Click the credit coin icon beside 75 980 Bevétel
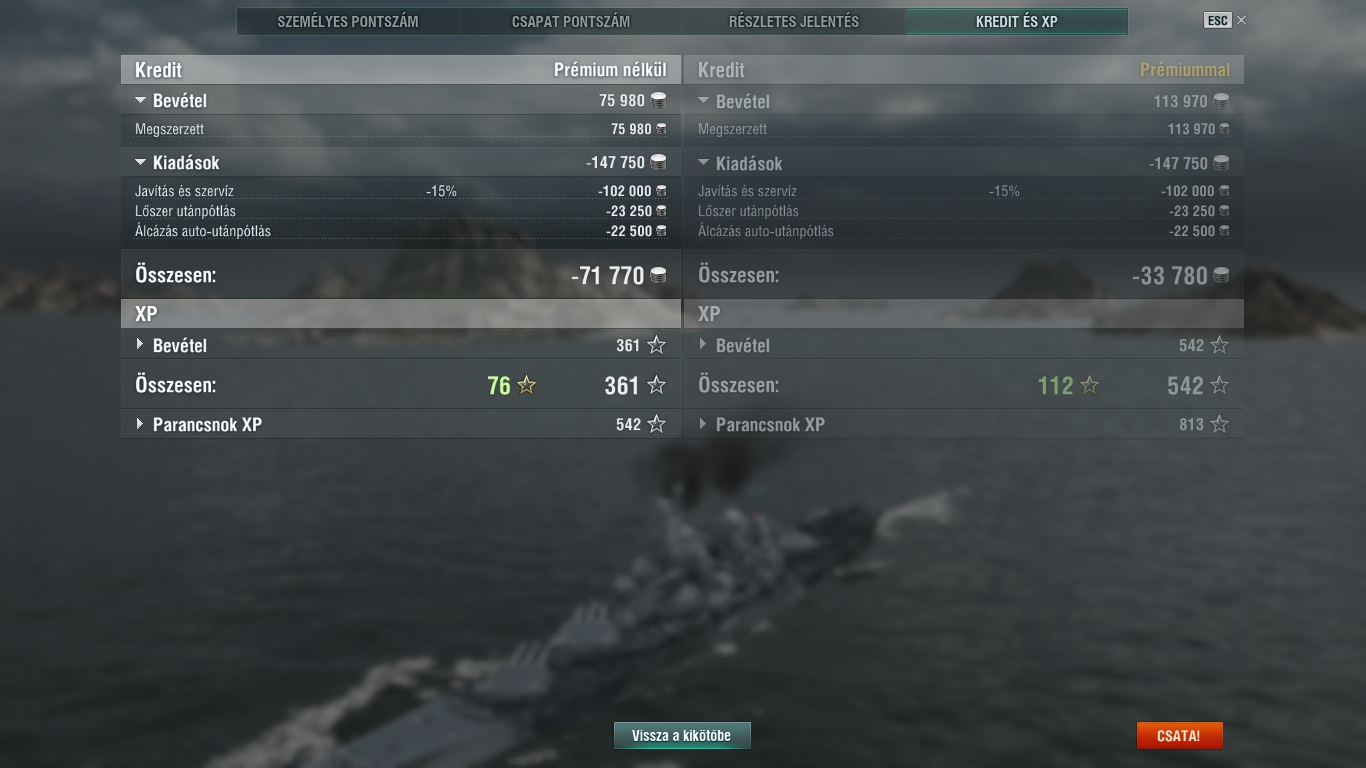 (x=658, y=100)
